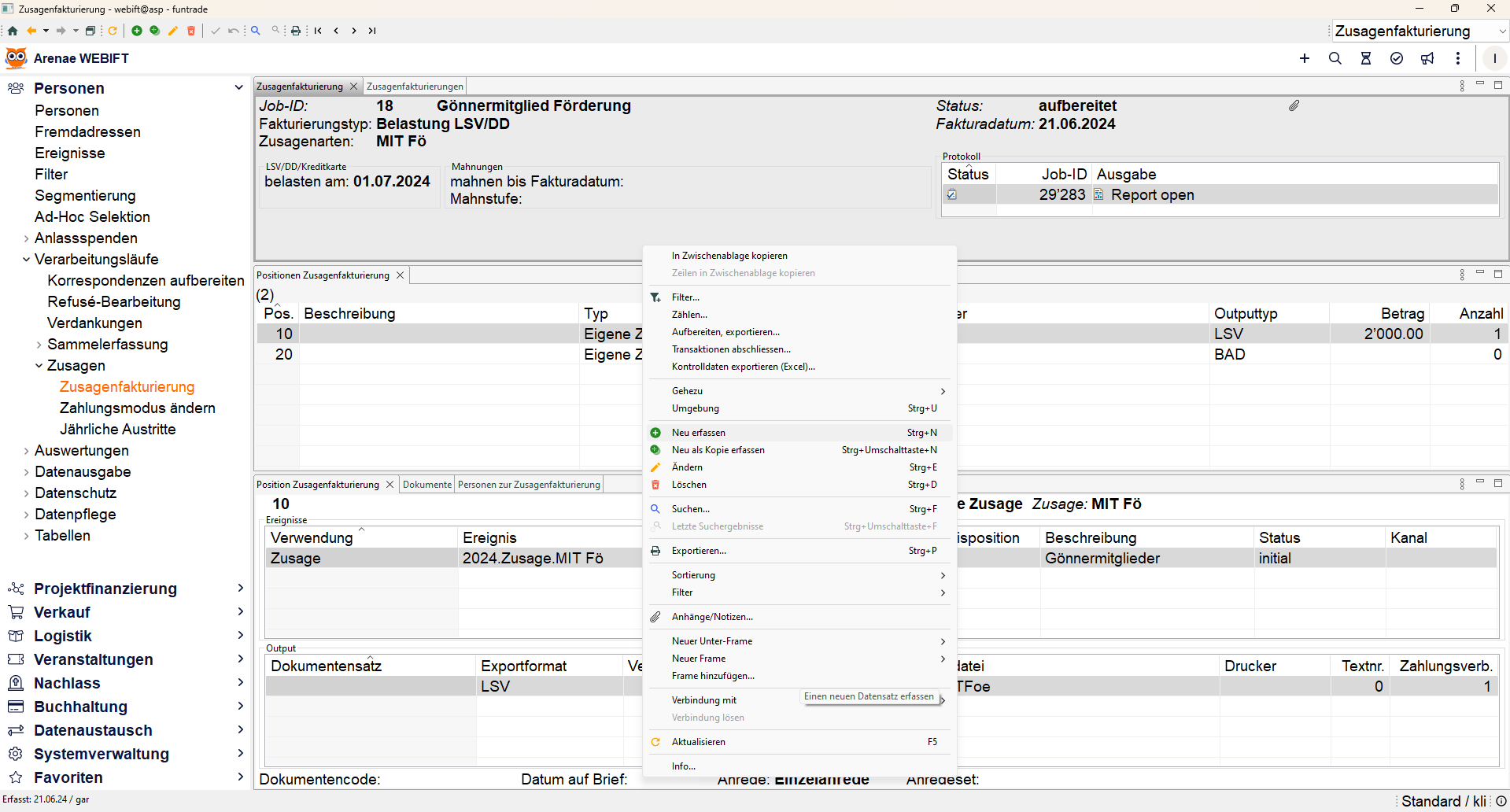Expand the Sammelerfassung tree node
The width and height of the screenshot is (1510, 812).
pos(39,345)
